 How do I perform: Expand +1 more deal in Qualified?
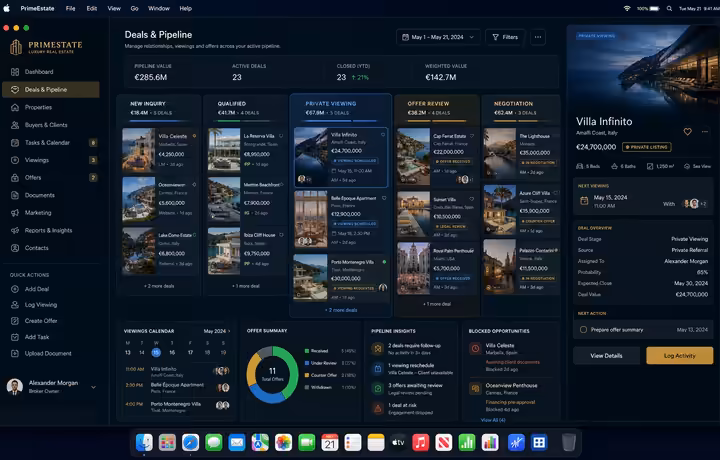(246, 286)
